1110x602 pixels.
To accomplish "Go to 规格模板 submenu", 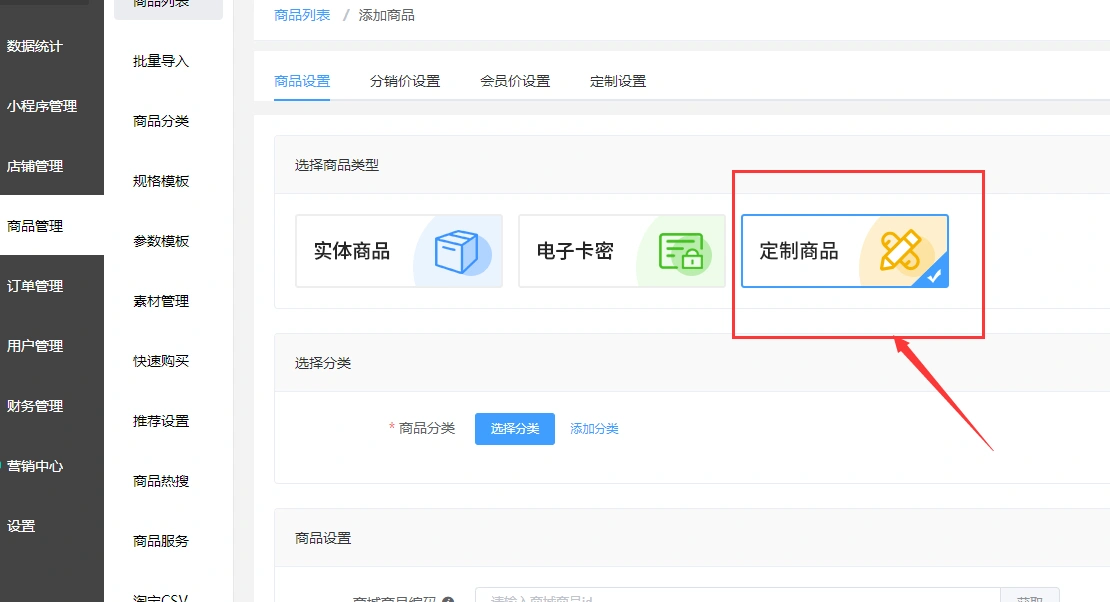I will coord(161,181).
